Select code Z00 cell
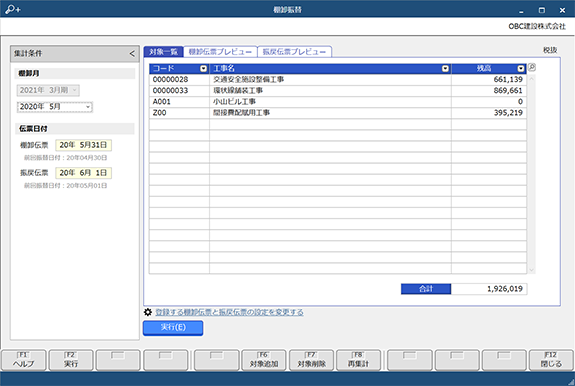This screenshot has height=386, width=575. point(179,113)
